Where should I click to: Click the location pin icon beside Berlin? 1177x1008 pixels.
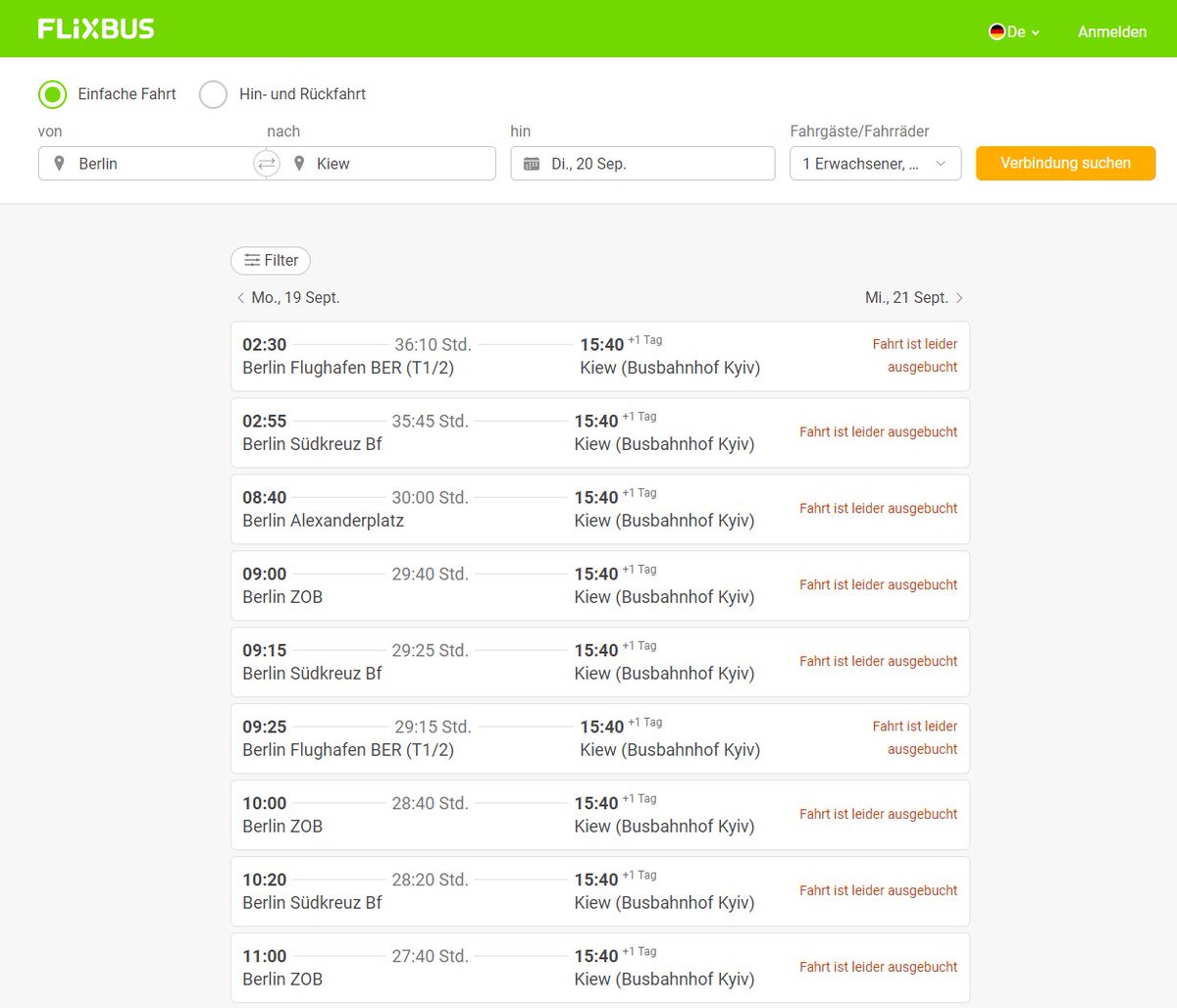[x=59, y=163]
